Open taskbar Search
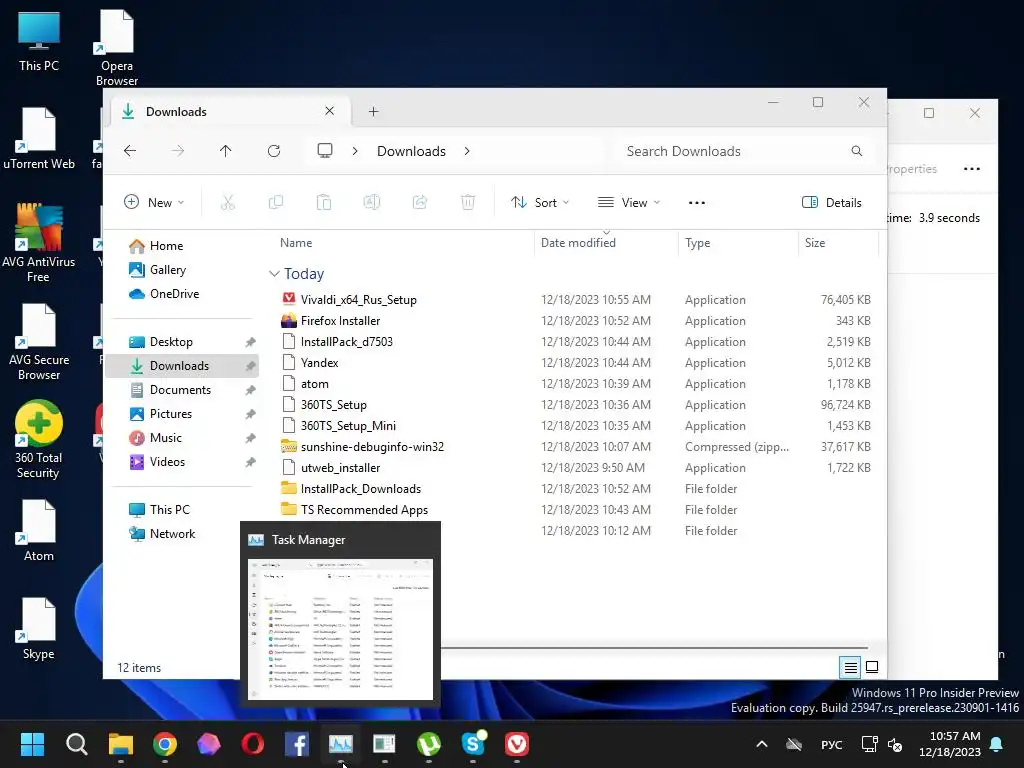The image size is (1024, 768). (76, 744)
